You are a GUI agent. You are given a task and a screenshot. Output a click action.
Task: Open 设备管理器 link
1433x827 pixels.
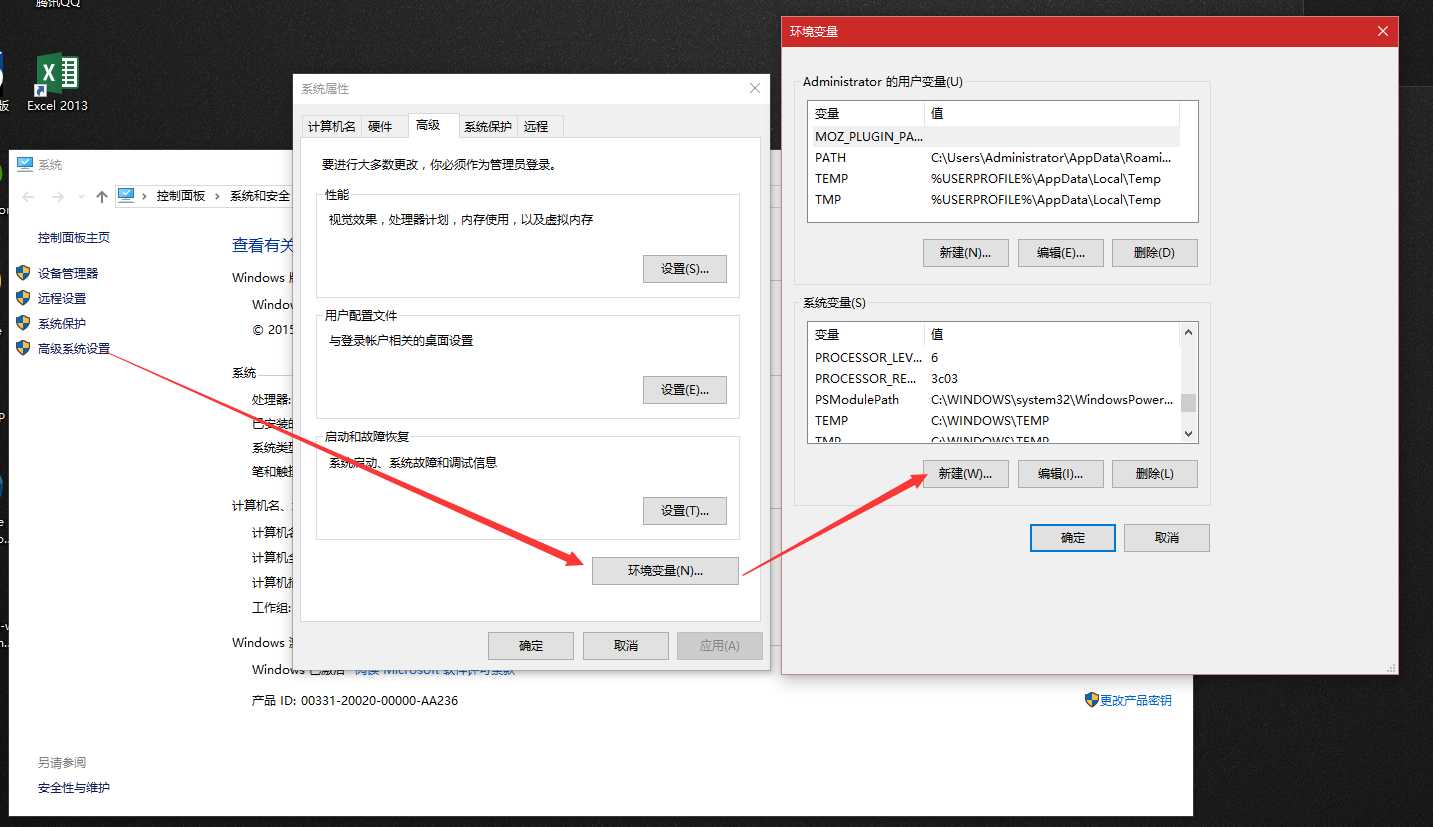[x=68, y=273]
